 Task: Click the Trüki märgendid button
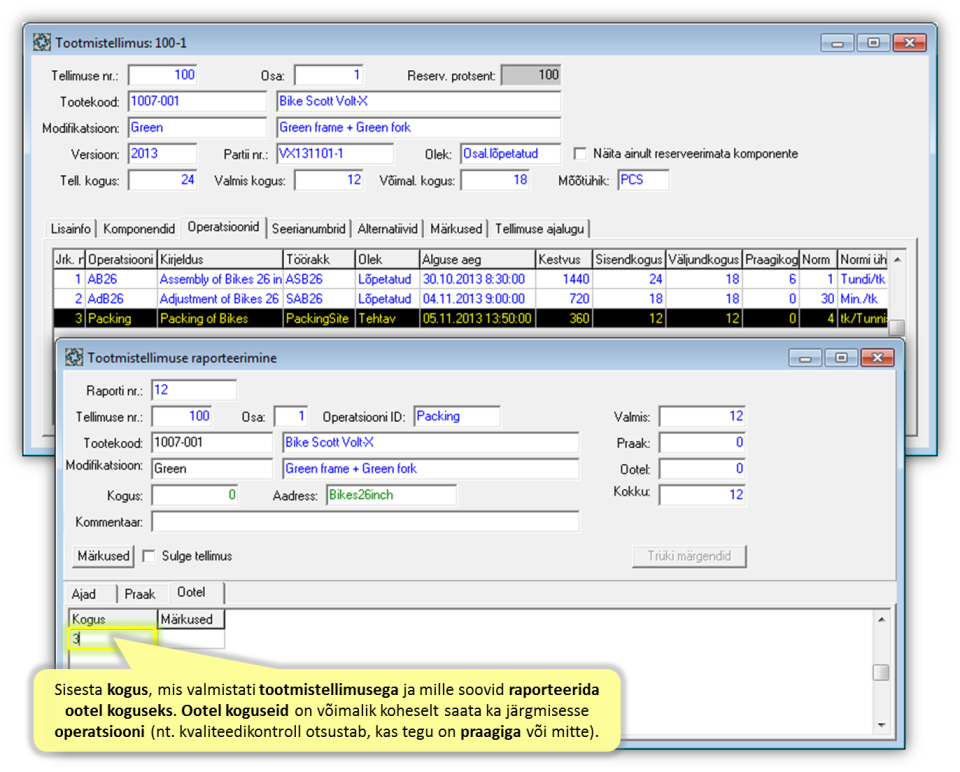pyautogui.click(x=689, y=556)
